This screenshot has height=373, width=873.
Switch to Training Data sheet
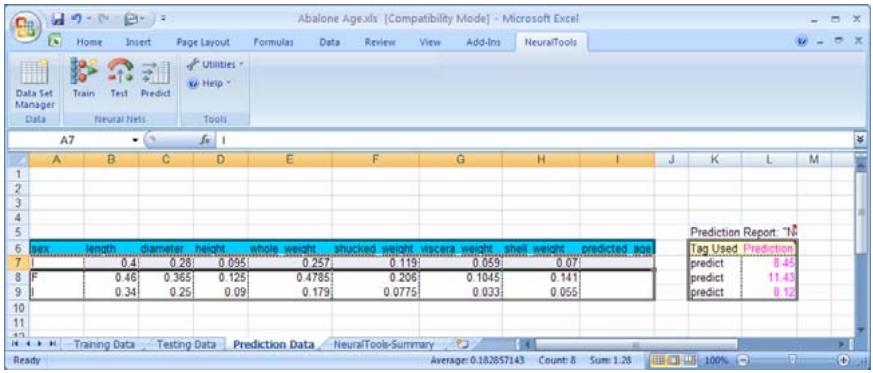(x=105, y=344)
